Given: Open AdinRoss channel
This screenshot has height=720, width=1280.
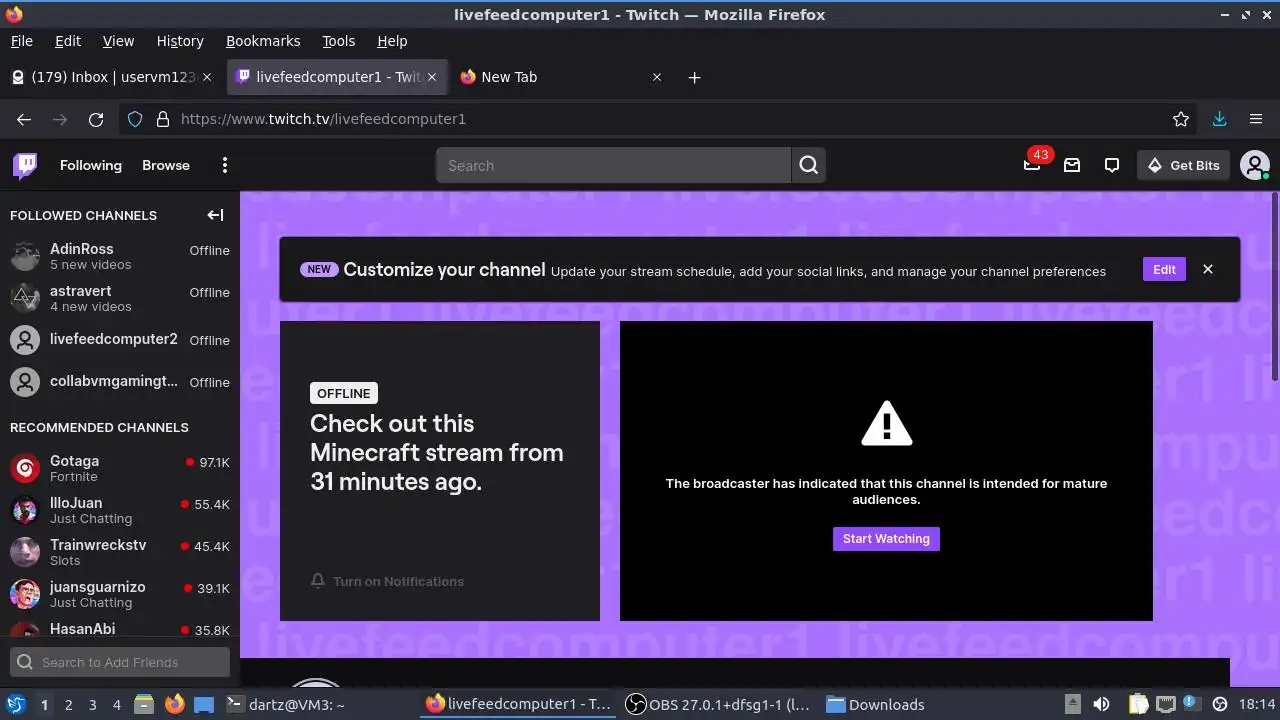Looking at the screenshot, I should 120,256.
